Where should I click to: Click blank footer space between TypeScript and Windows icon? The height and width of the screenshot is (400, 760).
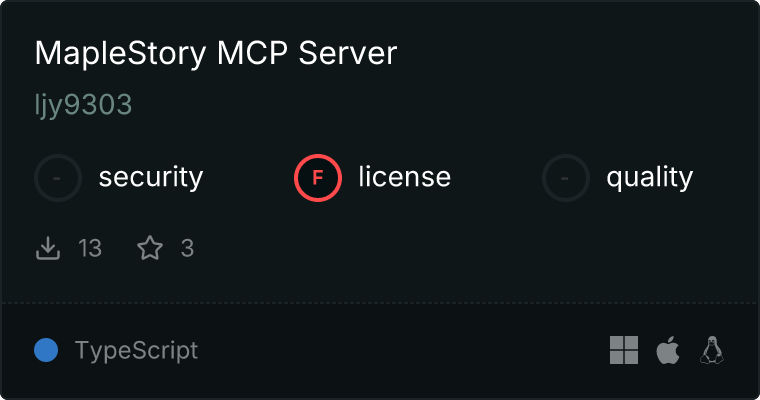[x=402, y=350]
